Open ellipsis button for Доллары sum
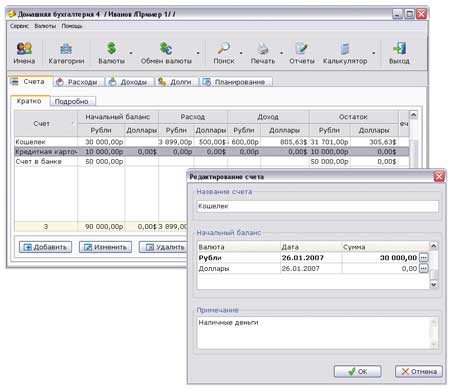 423,268
